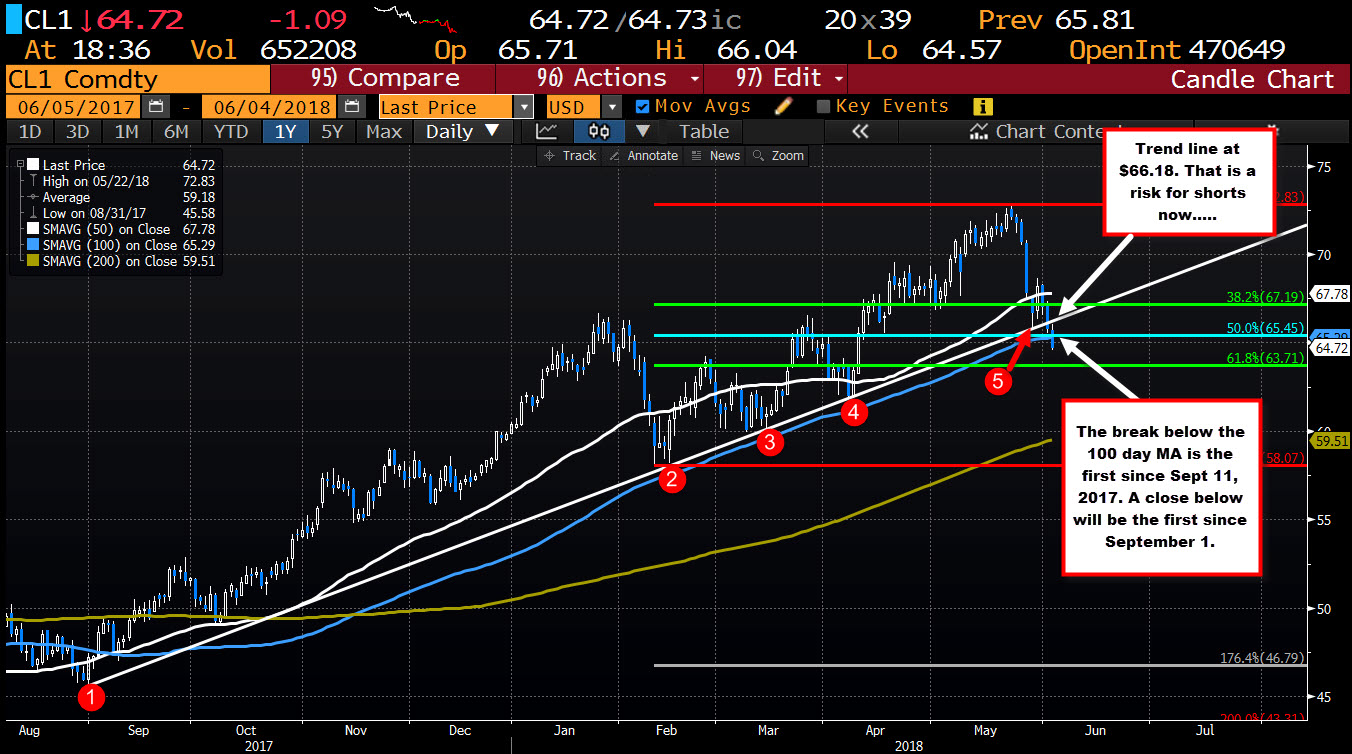
Task: Select the candle chart type icon
Action: [x=600, y=131]
